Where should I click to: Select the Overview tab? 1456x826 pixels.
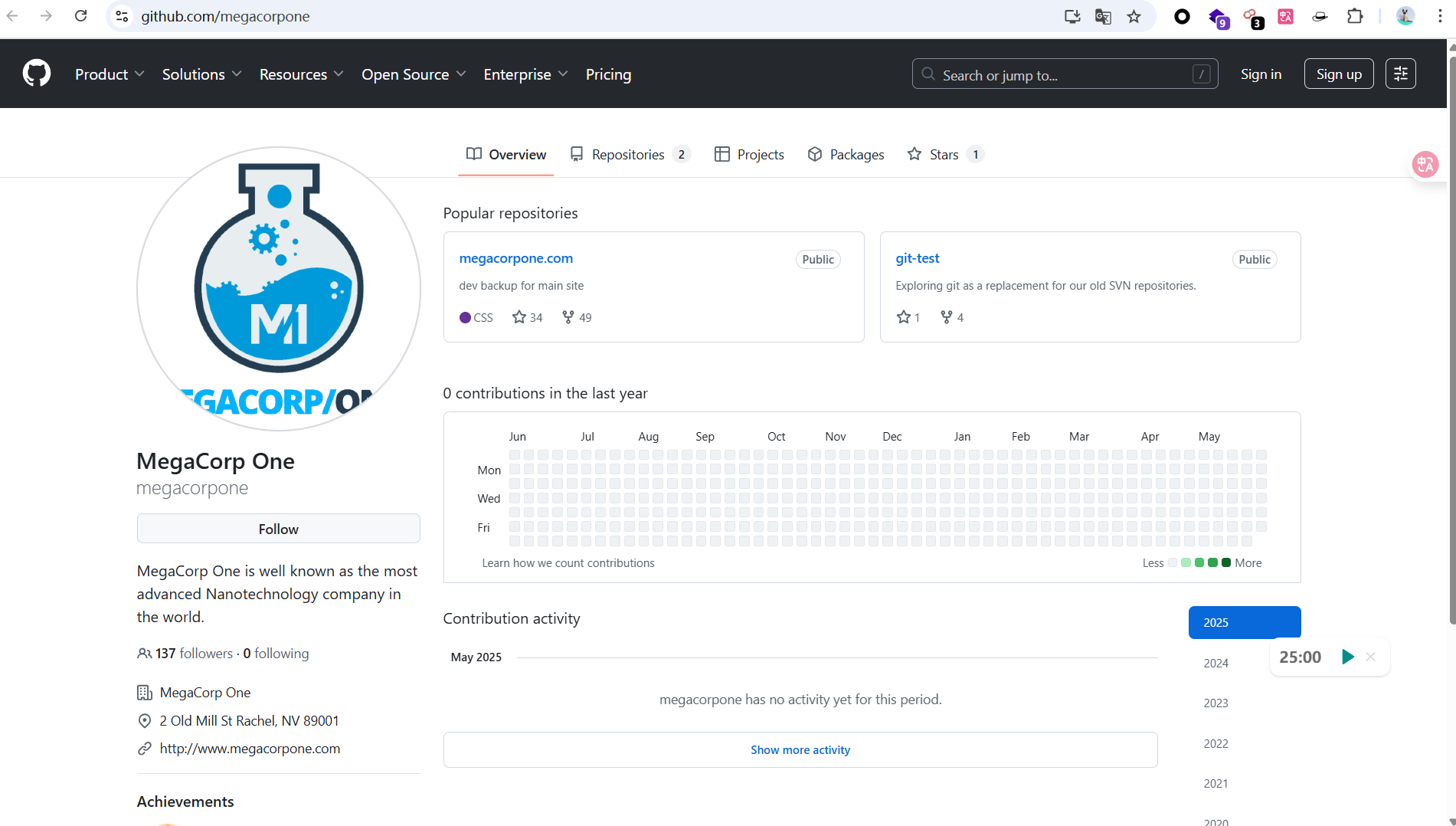(506, 155)
